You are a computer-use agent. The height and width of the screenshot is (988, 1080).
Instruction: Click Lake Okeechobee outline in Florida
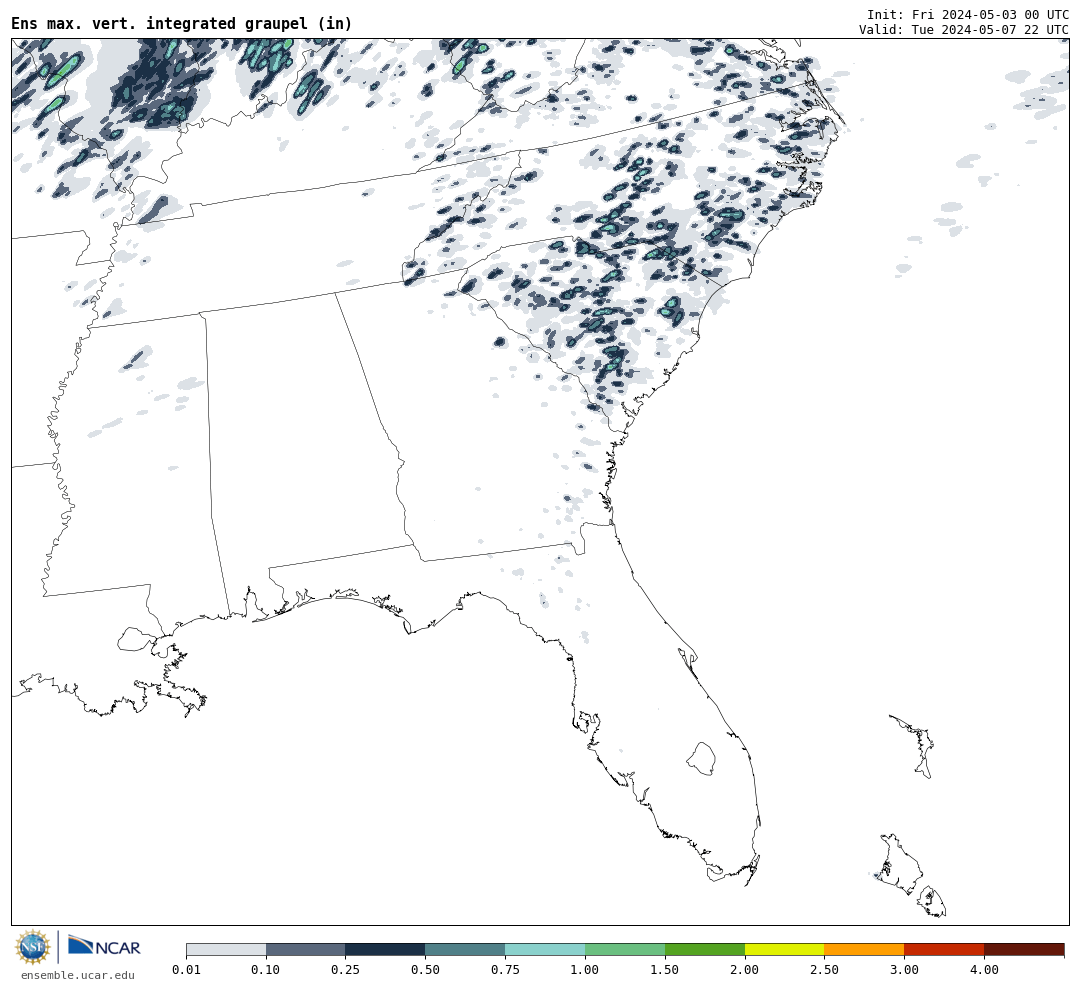(702, 759)
